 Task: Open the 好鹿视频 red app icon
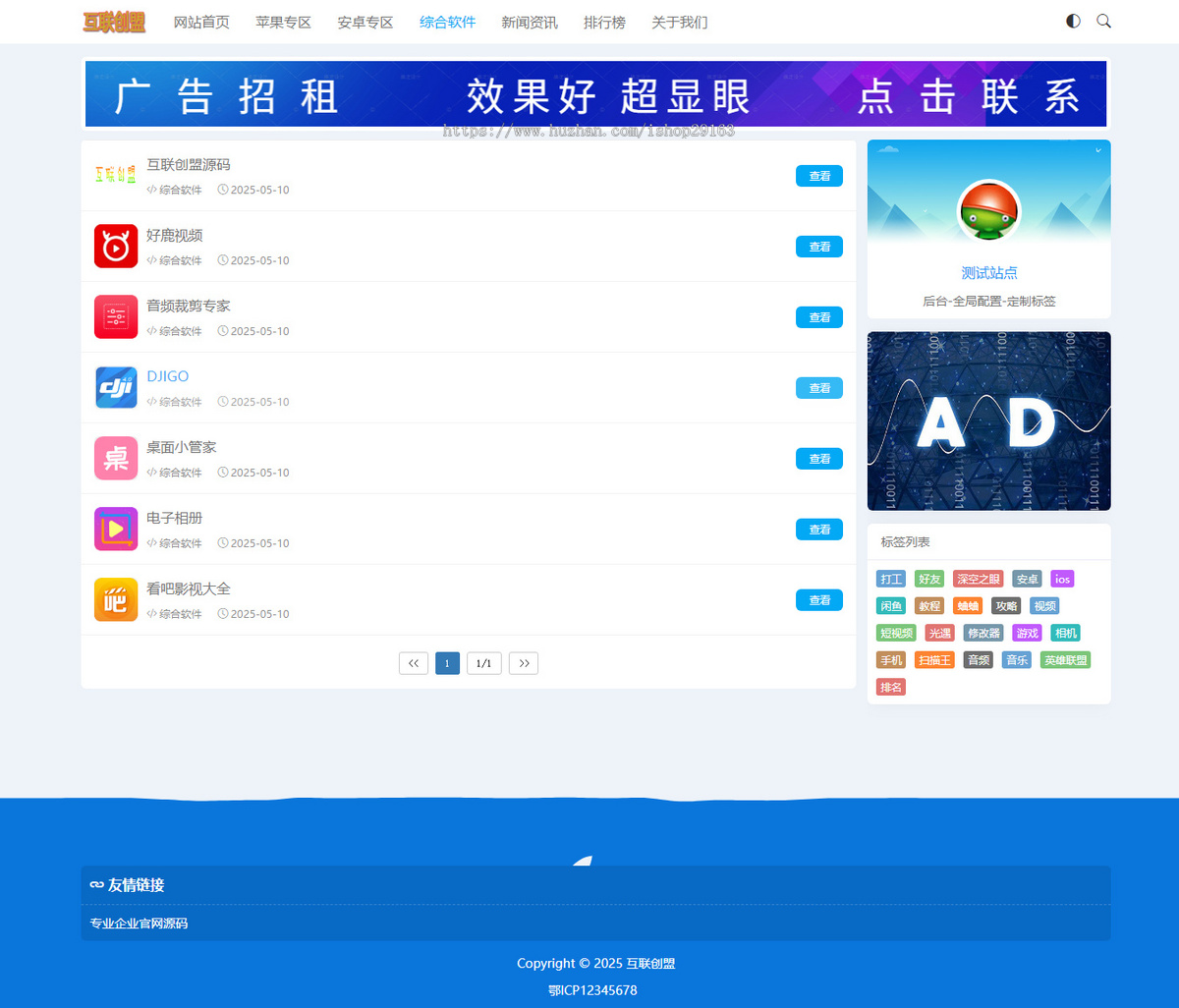pyautogui.click(x=116, y=246)
